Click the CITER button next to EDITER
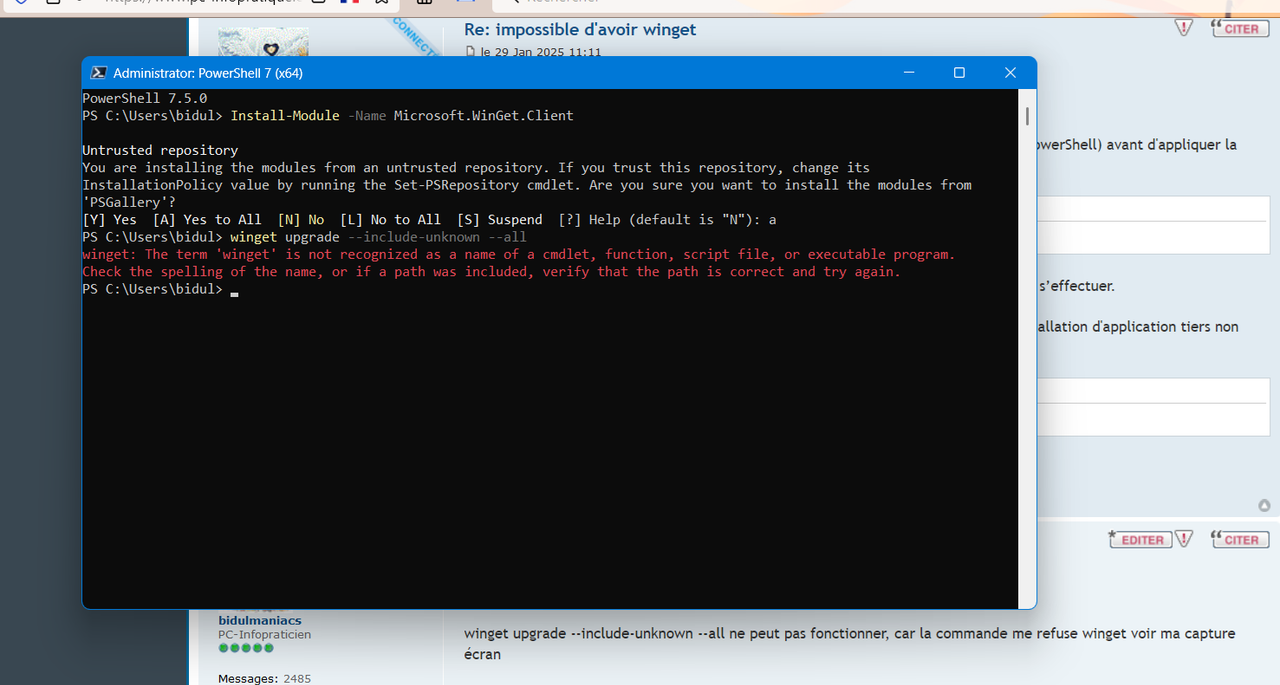The height and width of the screenshot is (685, 1280). click(1240, 539)
